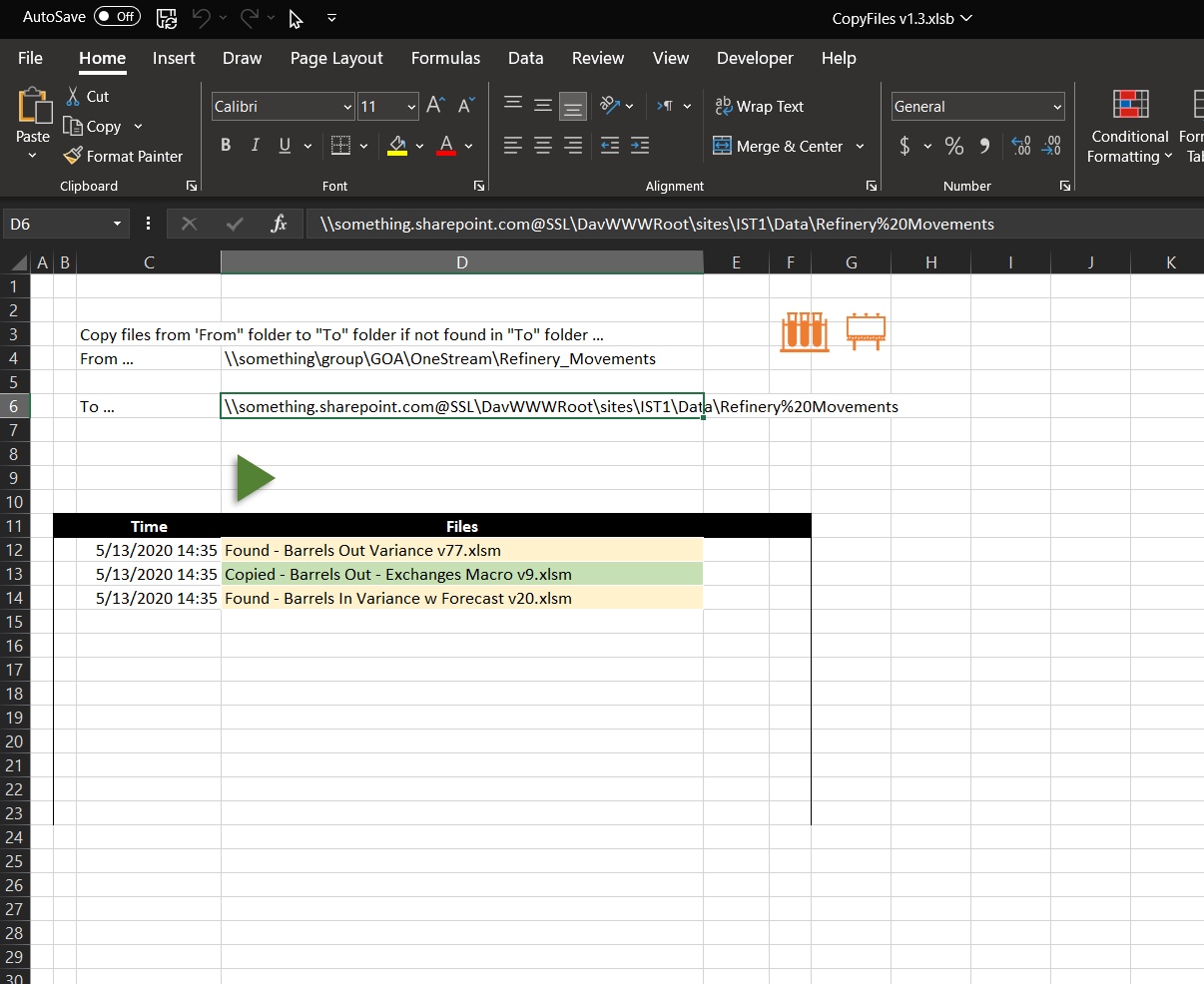
Task: Click the Increase Font Size icon
Action: pyautogui.click(x=435, y=106)
